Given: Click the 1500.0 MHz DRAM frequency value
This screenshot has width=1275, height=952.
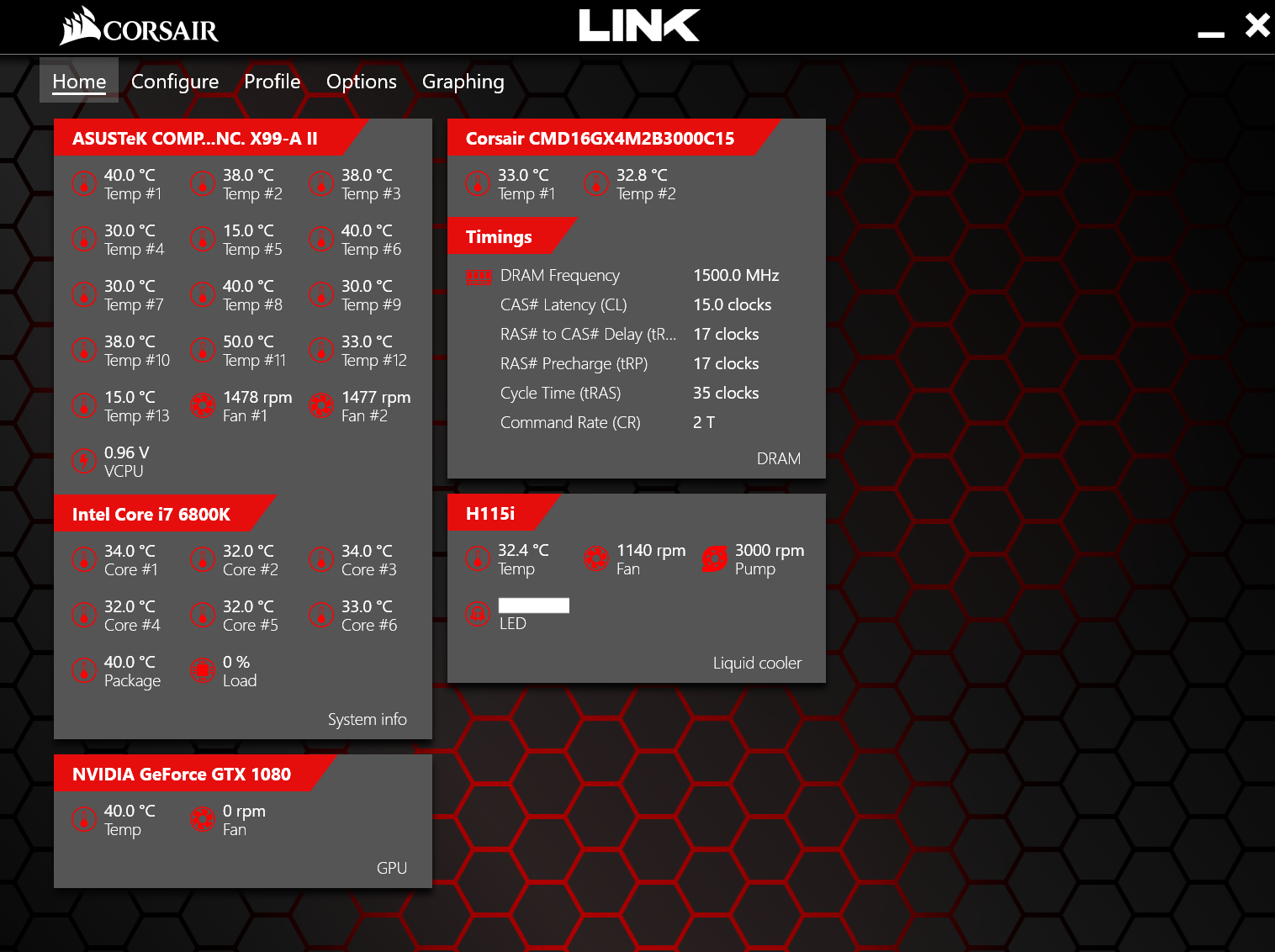Looking at the screenshot, I should tap(736, 276).
